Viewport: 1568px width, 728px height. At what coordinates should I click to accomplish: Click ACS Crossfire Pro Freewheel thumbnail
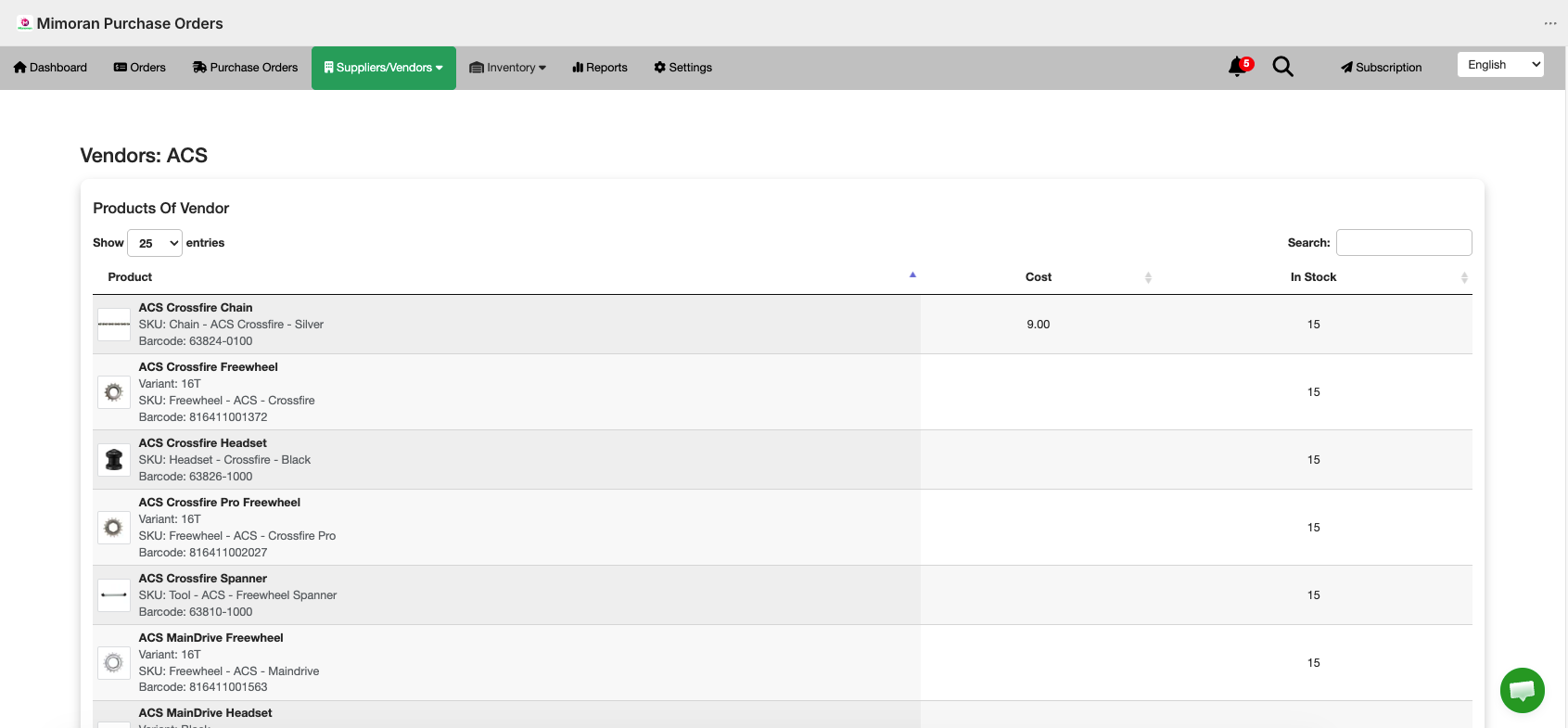pos(114,528)
